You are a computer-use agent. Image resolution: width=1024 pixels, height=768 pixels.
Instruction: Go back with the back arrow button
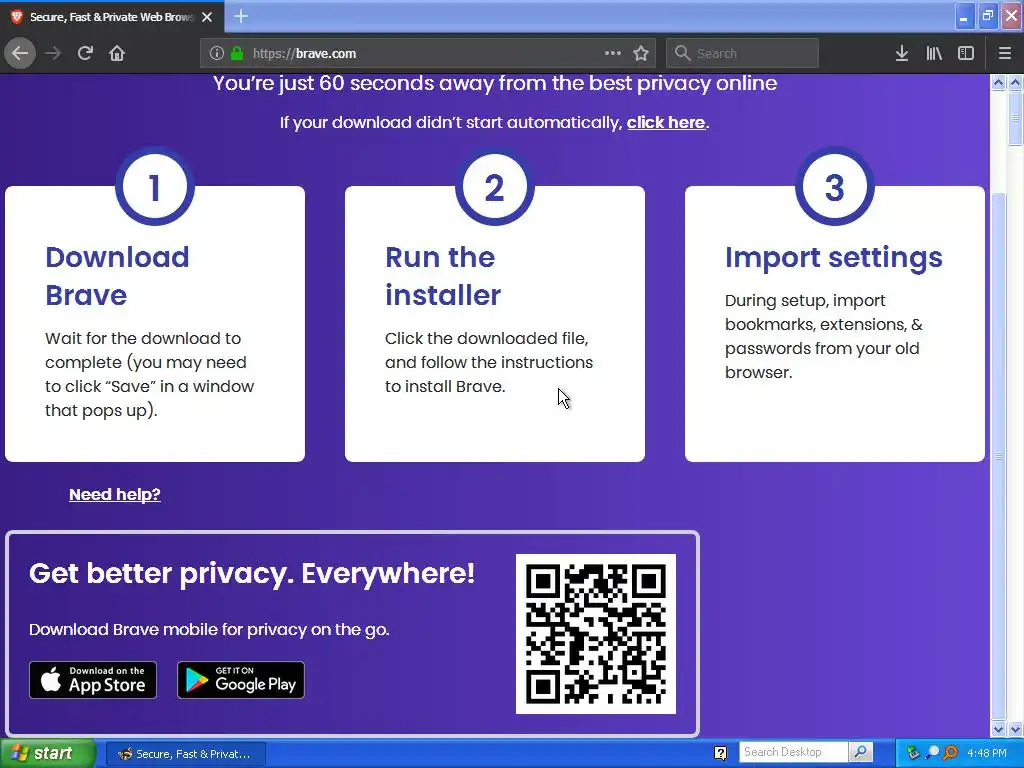point(20,53)
